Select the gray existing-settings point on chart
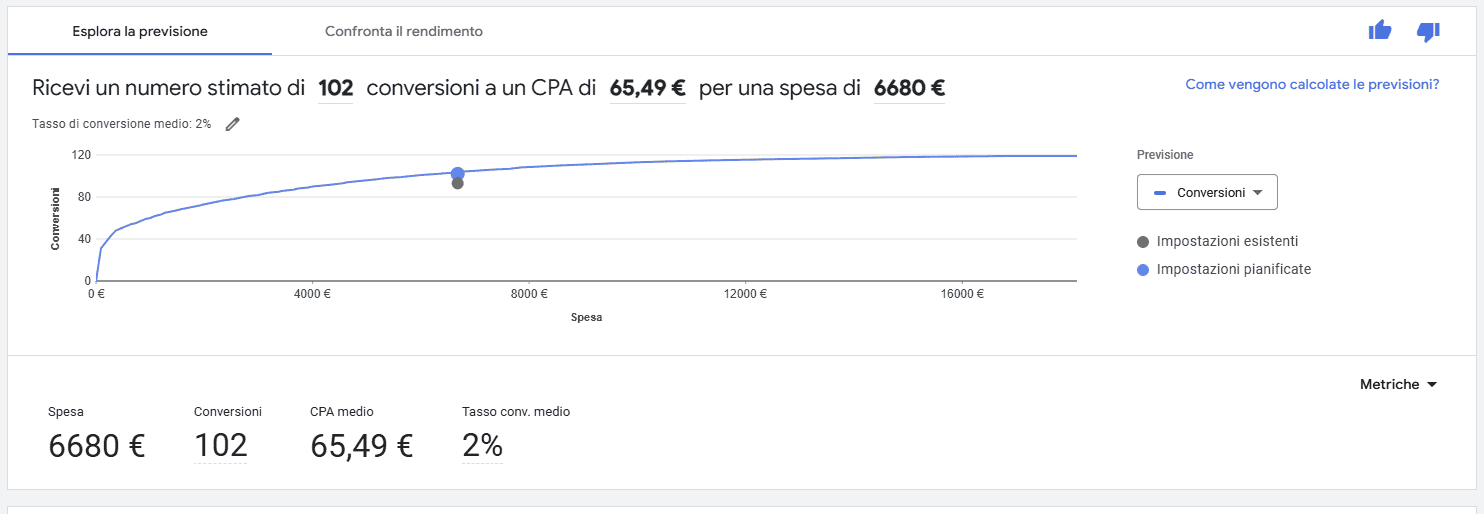This screenshot has width=1484, height=514. click(x=457, y=183)
